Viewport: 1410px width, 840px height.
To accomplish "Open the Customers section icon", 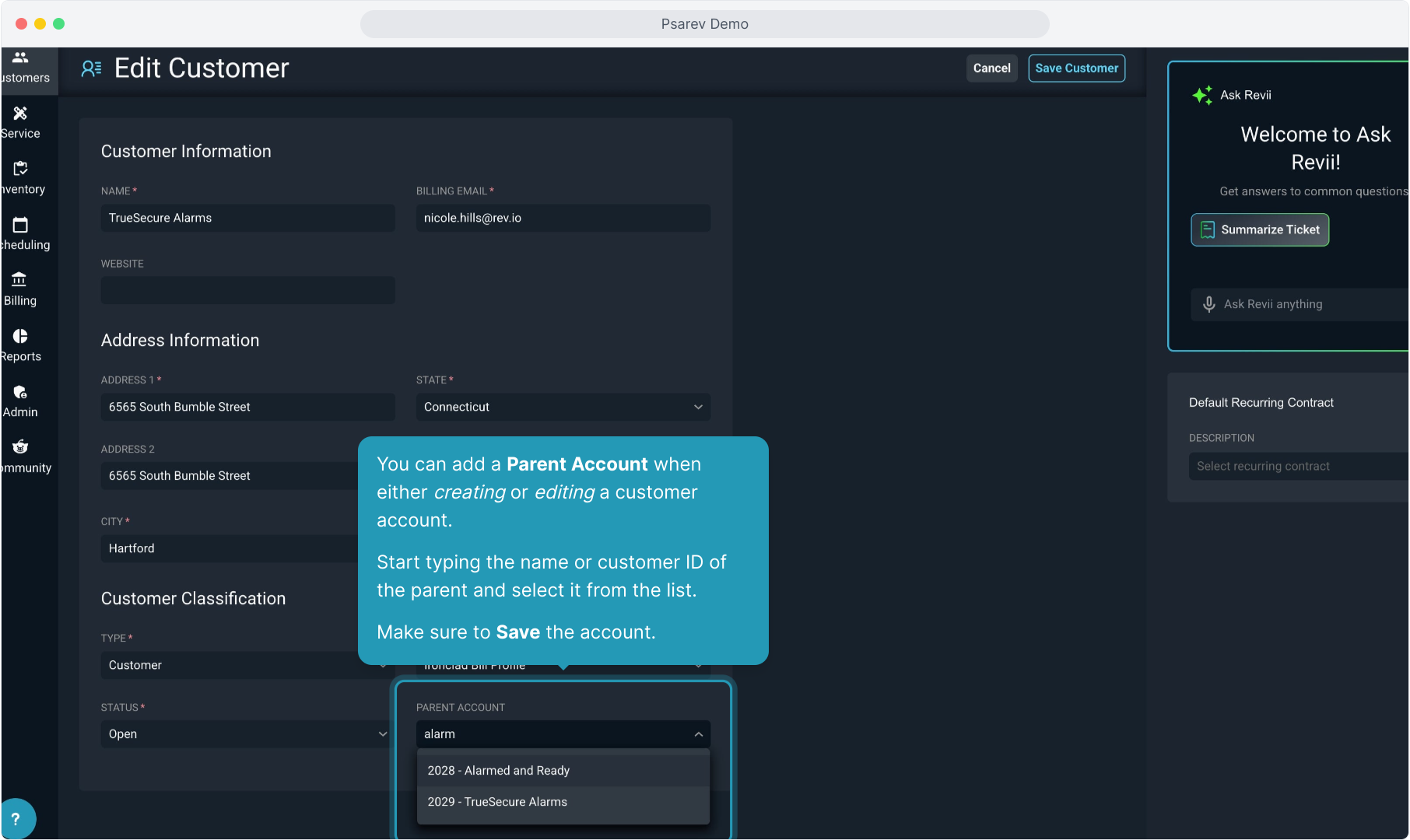I will 20,58.
